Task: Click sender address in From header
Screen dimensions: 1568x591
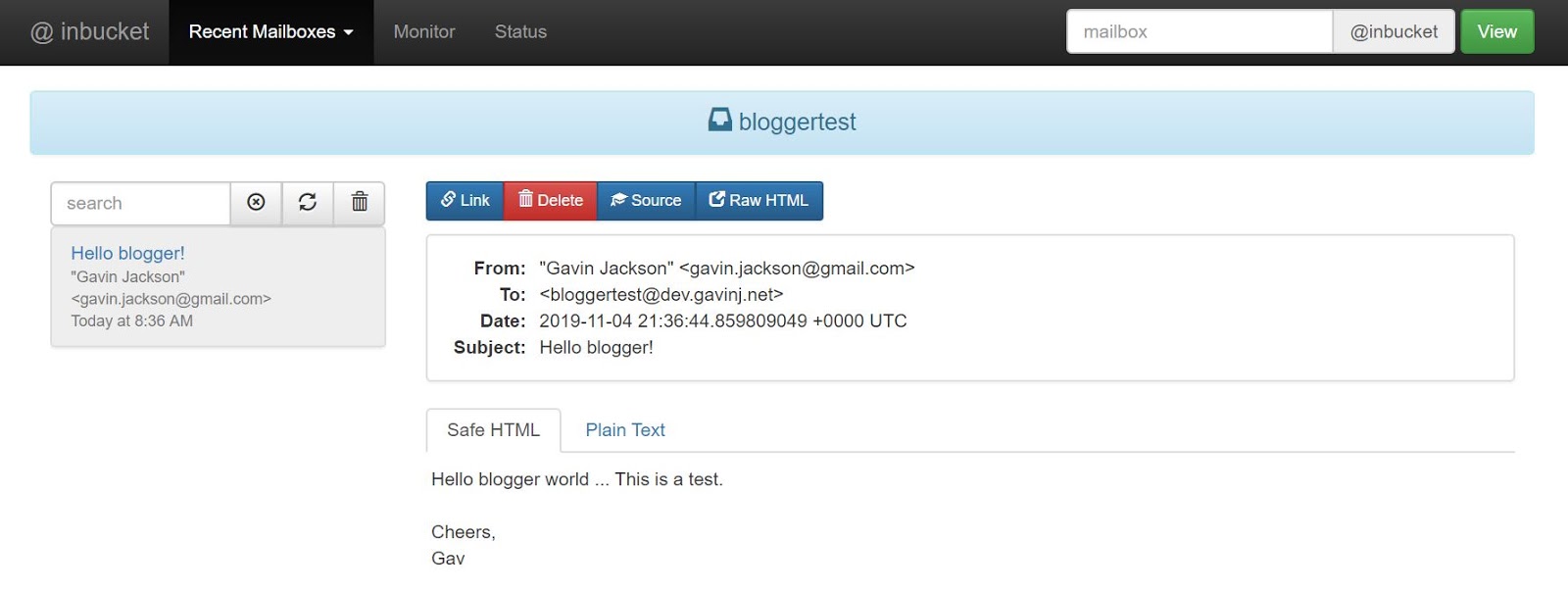Action: pos(797,268)
